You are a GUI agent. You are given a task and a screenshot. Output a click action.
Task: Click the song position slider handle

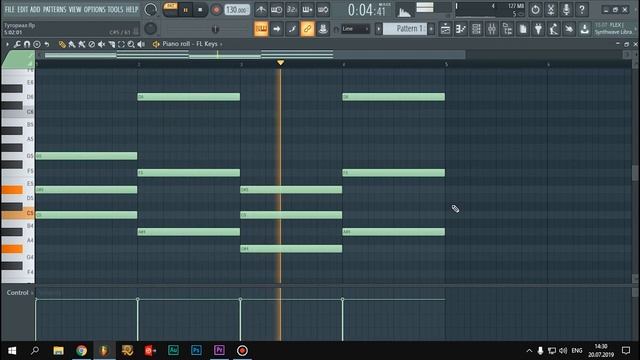pos(215,29)
